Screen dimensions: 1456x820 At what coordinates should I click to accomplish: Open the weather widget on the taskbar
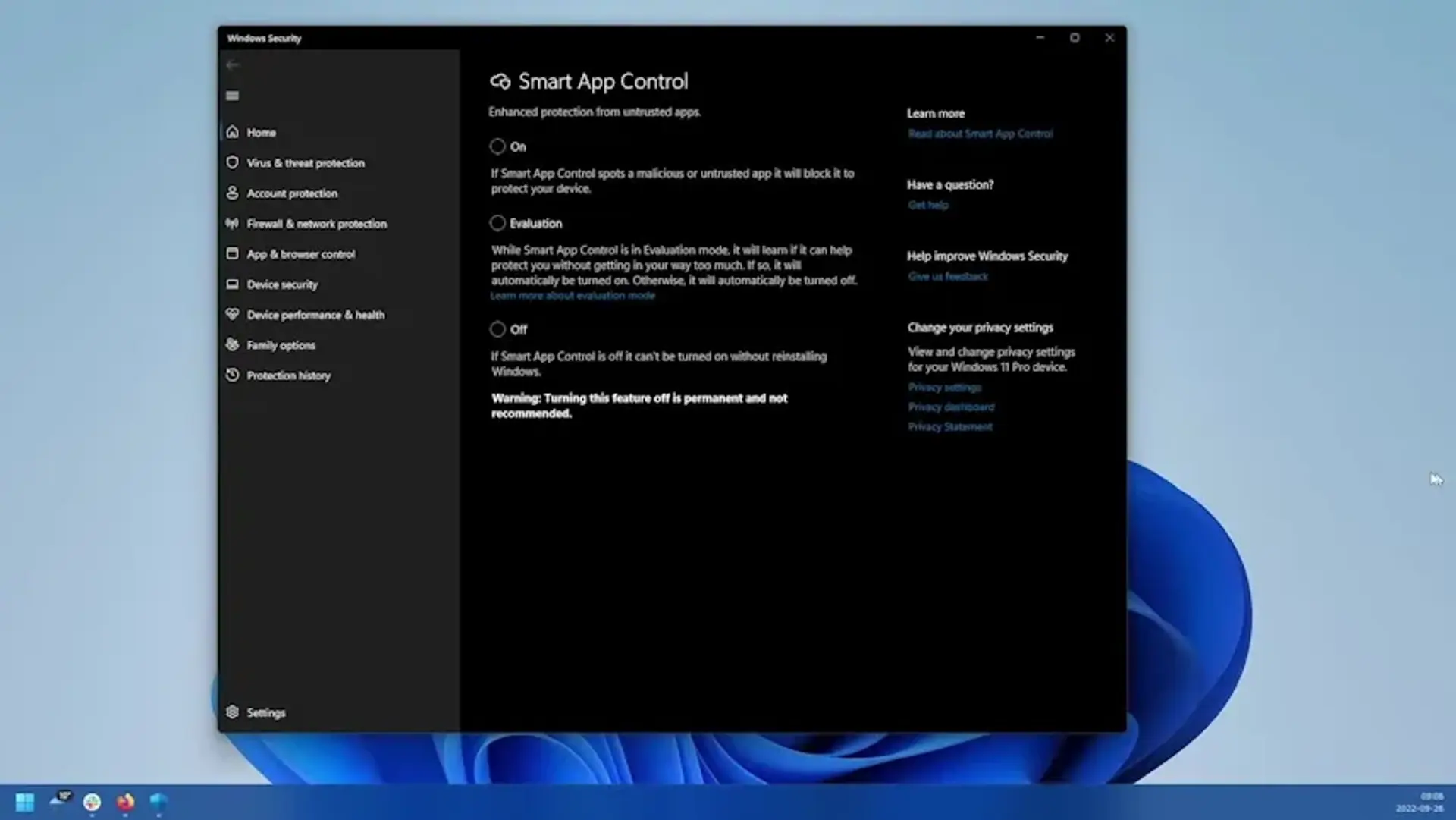pos(60,800)
